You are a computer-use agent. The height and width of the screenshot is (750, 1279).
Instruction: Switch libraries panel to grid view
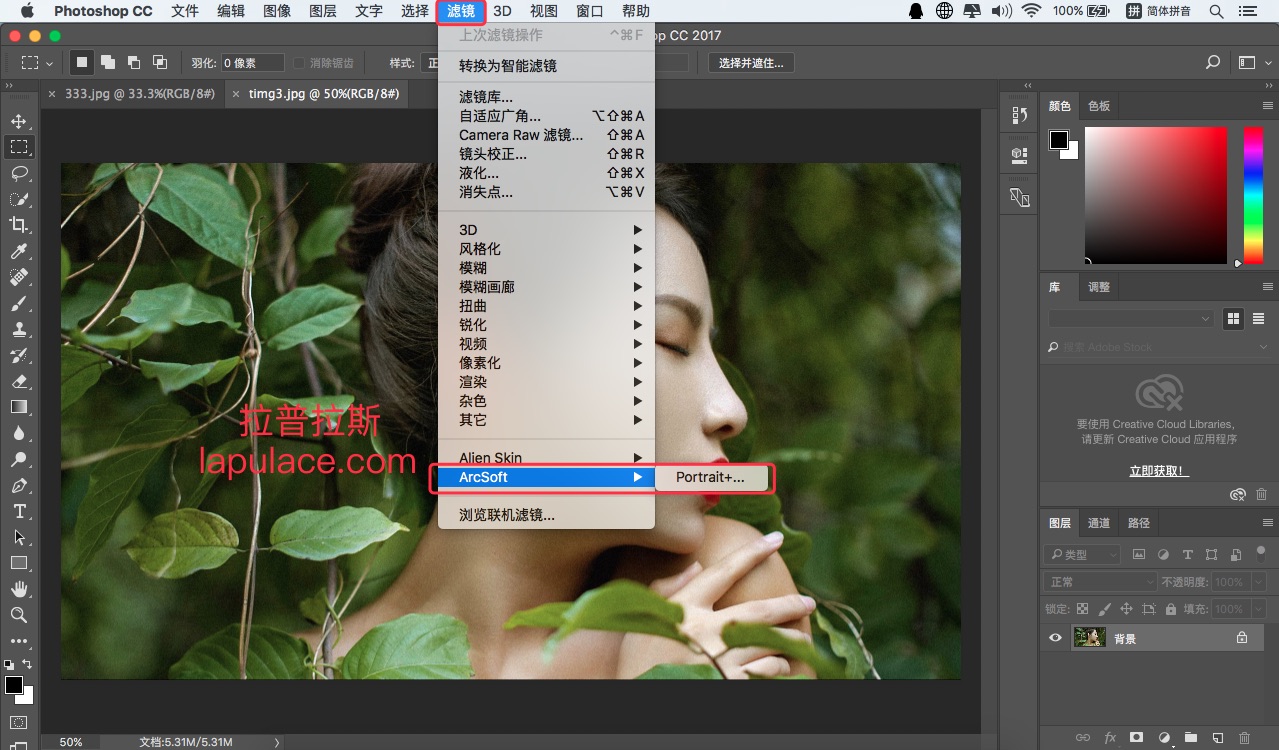pos(1233,319)
